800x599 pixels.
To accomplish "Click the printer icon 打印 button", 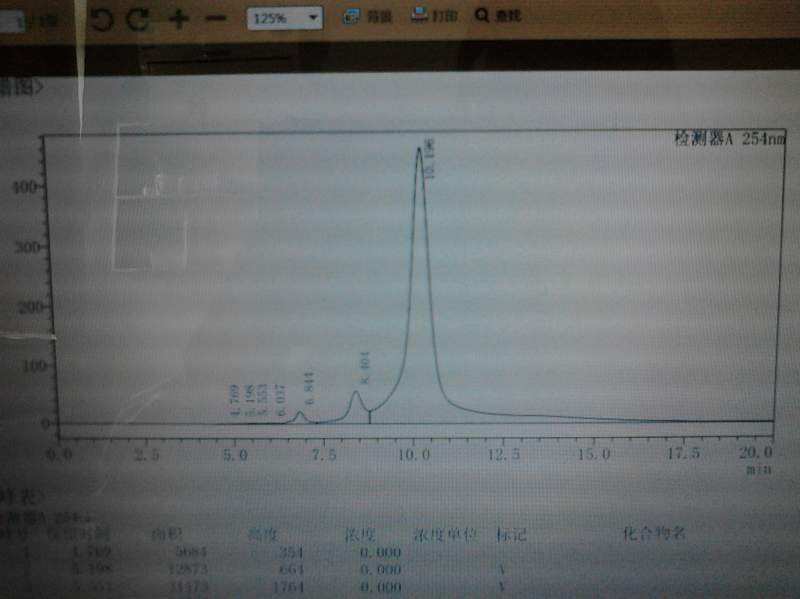I will 434,15.
